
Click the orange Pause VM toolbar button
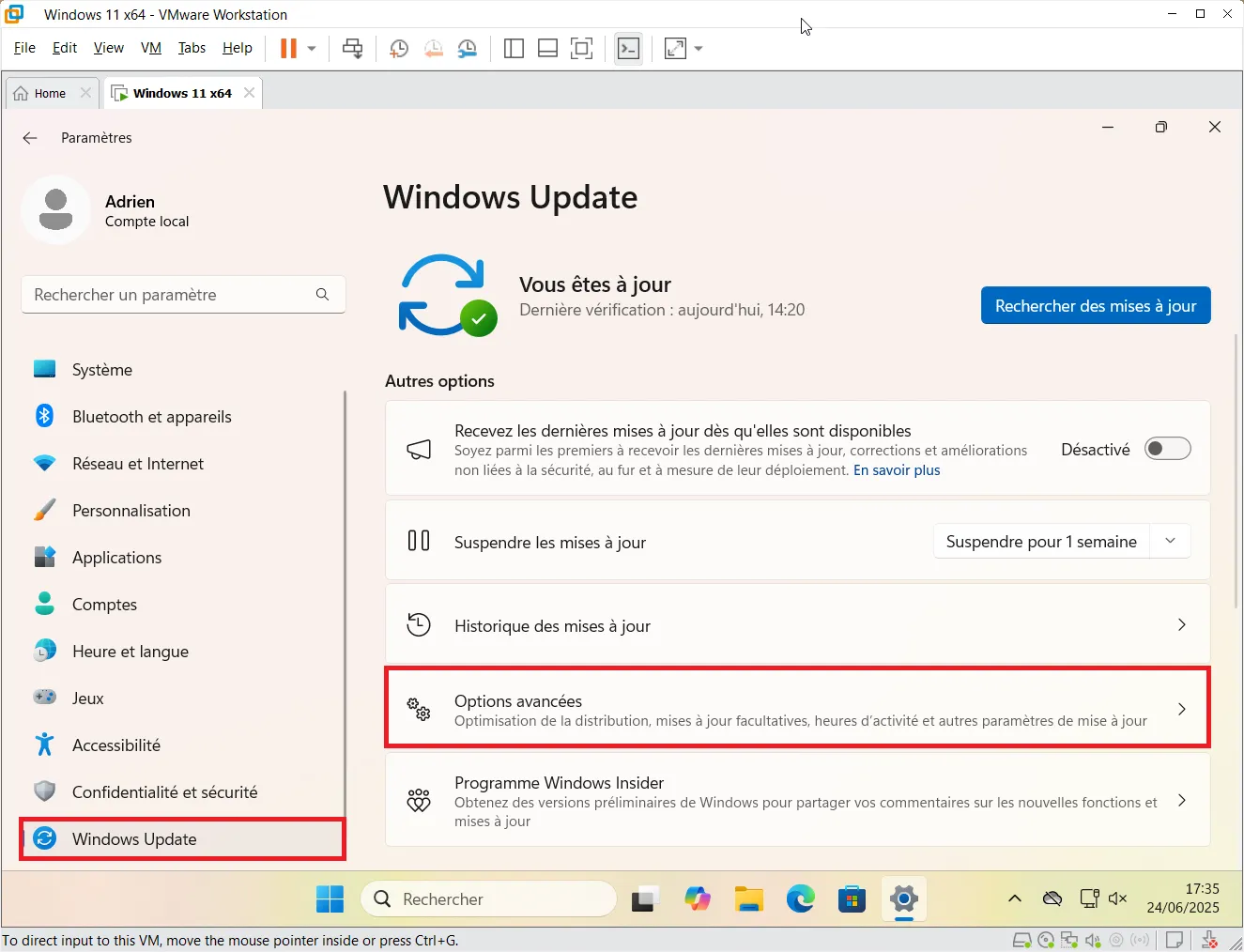[x=288, y=49]
